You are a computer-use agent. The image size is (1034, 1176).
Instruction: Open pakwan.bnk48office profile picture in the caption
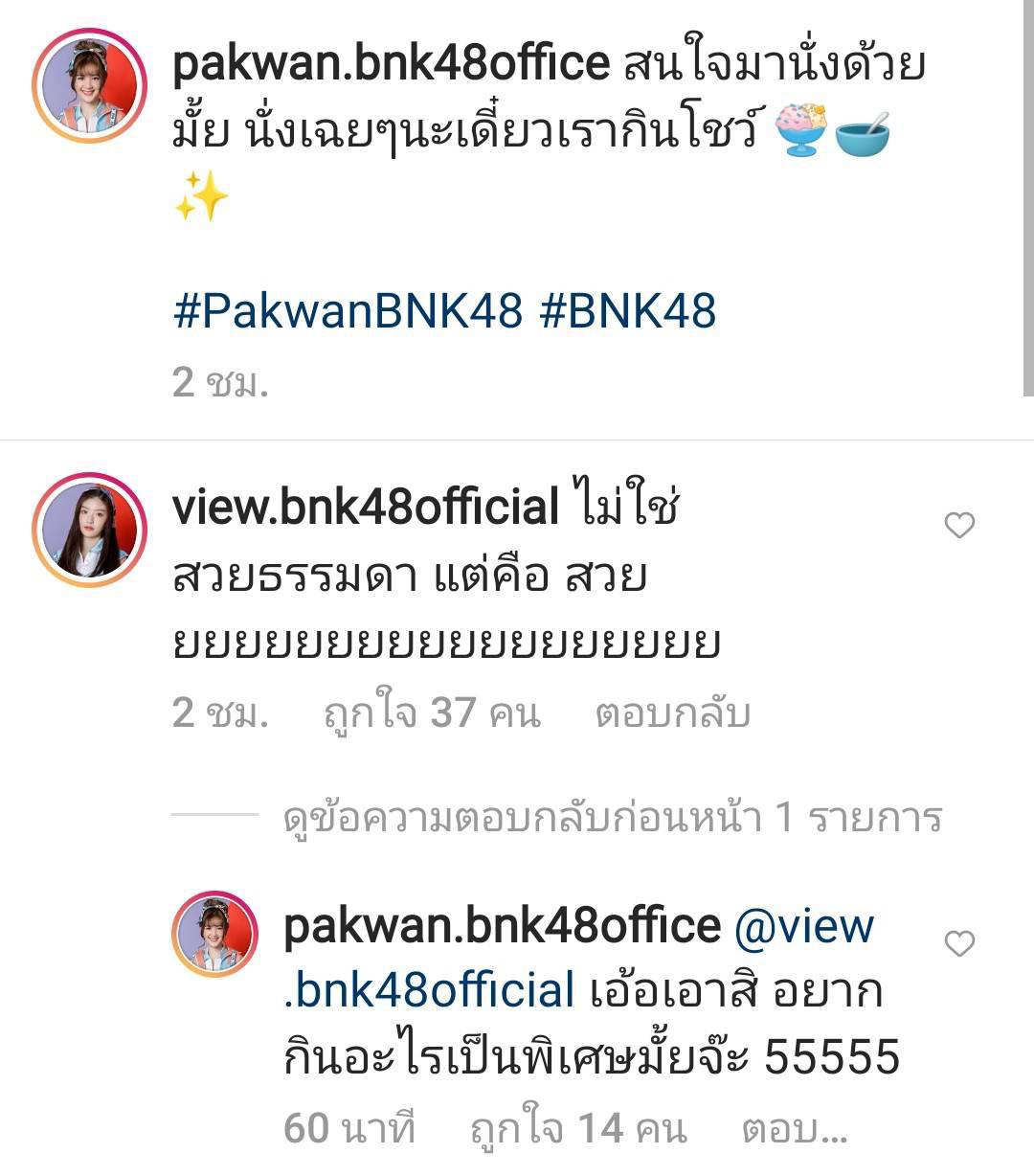(x=90, y=85)
